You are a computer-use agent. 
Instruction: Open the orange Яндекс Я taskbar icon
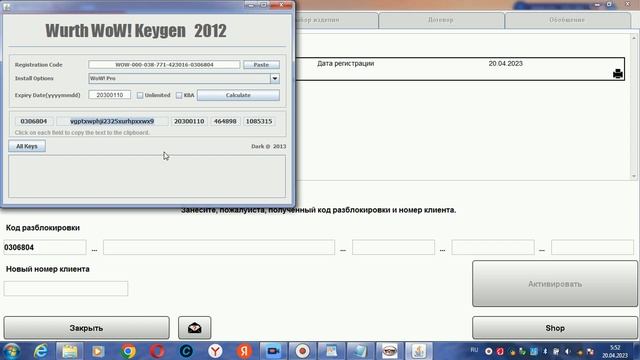[244, 351]
